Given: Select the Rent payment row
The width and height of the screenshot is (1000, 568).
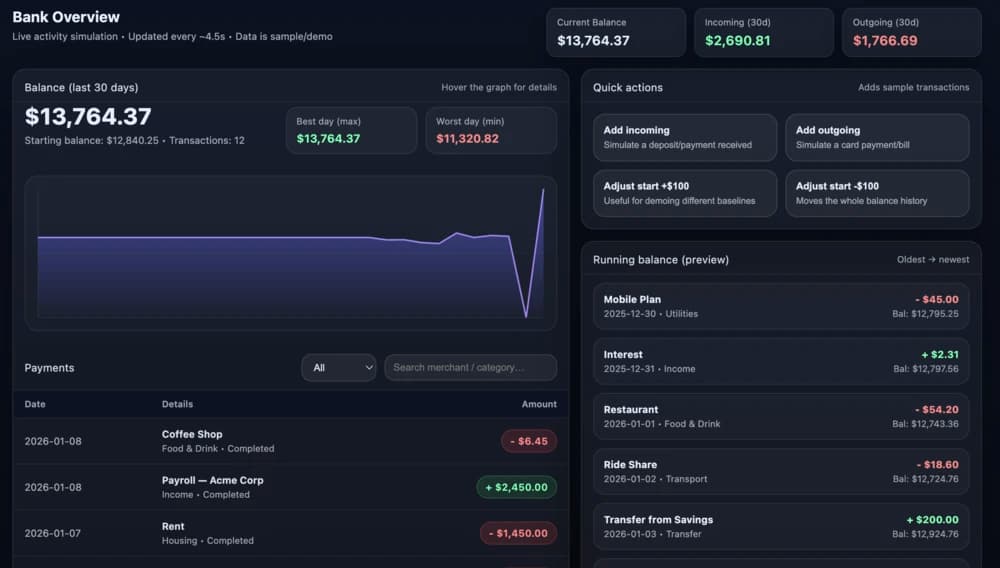Looking at the screenshot, I should (291, 533).
